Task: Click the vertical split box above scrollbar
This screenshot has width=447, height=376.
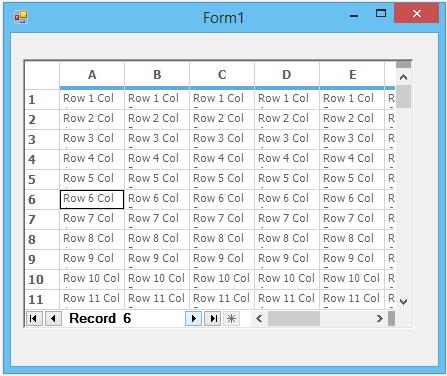Action: (403, 64)
